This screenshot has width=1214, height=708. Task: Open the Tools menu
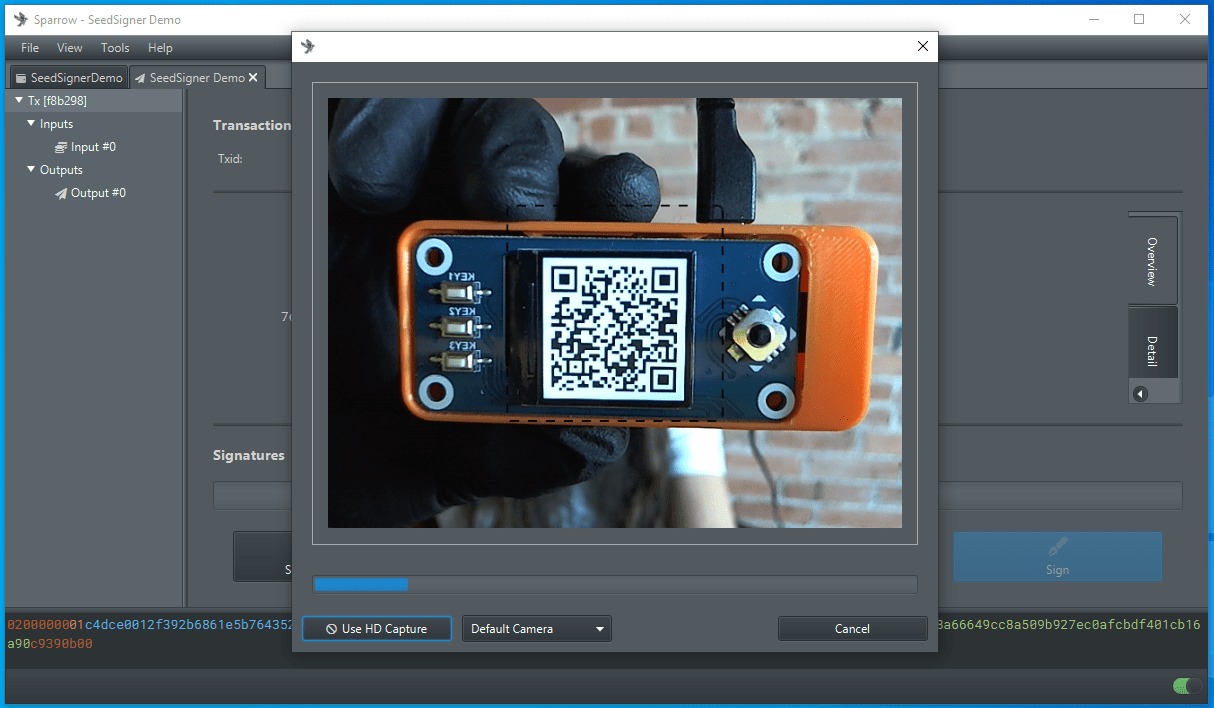pos(115,48)
